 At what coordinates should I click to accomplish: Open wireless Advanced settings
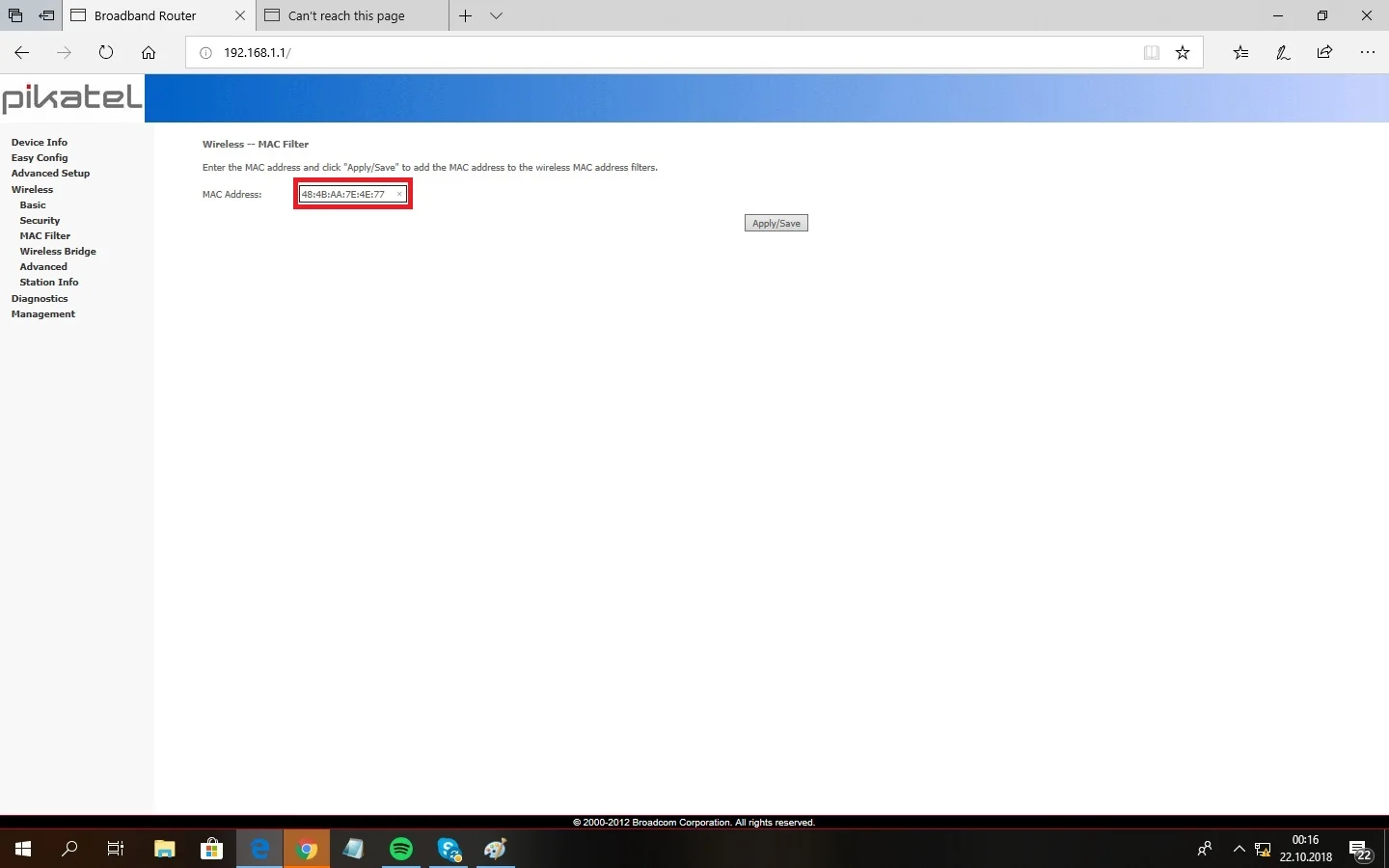(43, 266)
